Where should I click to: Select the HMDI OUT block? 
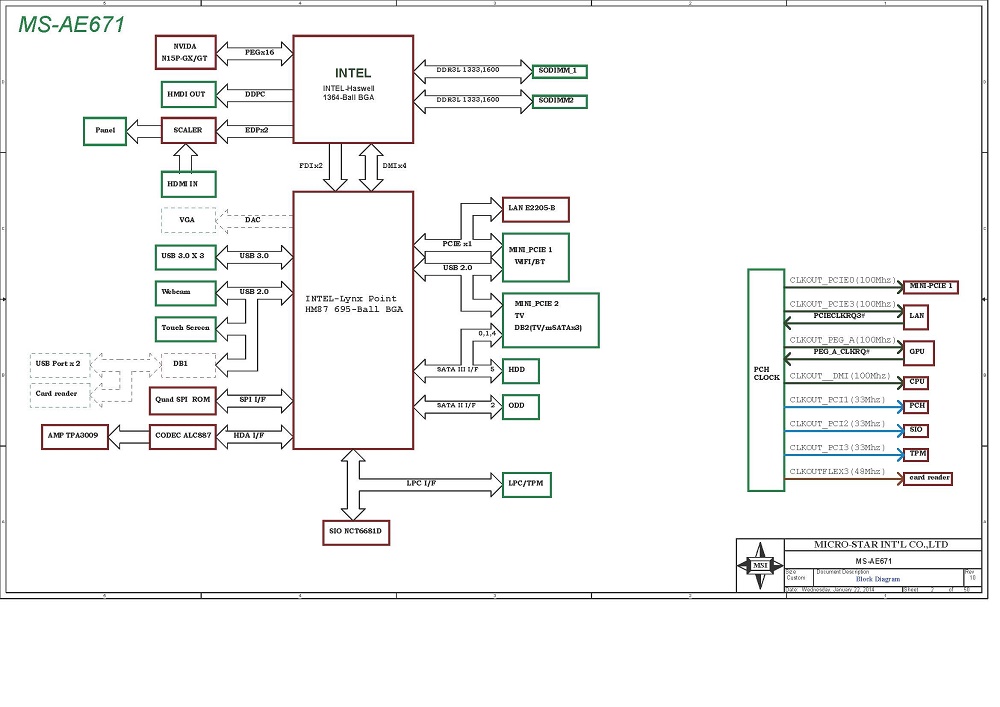188,94
